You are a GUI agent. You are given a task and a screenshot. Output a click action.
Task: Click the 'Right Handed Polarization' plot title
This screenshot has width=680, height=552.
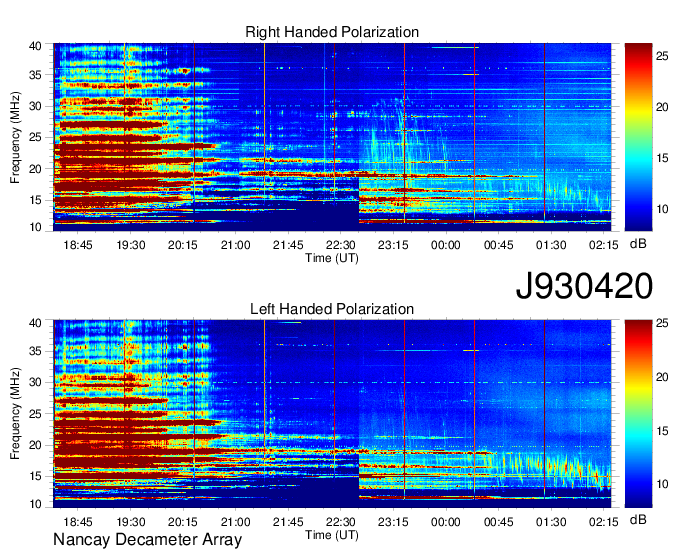[332, 32]
